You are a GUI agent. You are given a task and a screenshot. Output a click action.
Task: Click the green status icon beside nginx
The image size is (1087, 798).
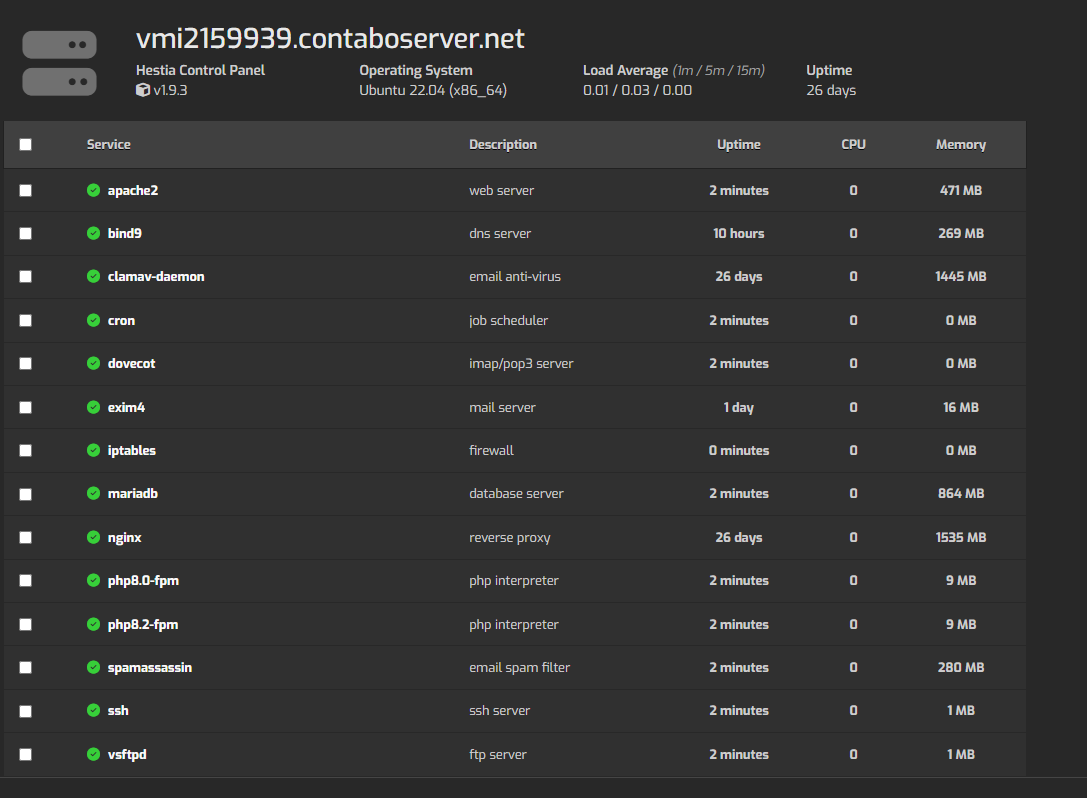coord(95,537)
